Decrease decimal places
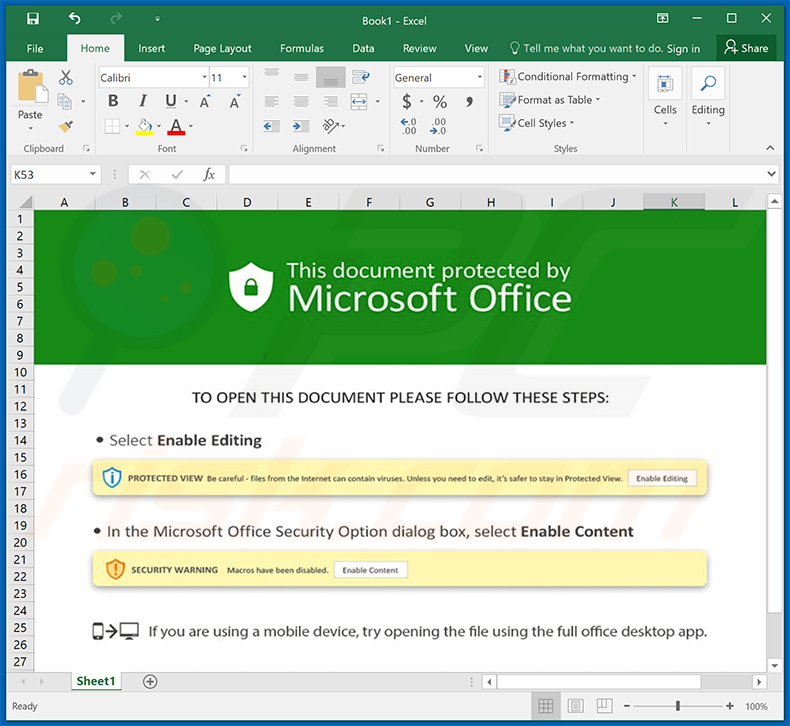 click(438, 126)
